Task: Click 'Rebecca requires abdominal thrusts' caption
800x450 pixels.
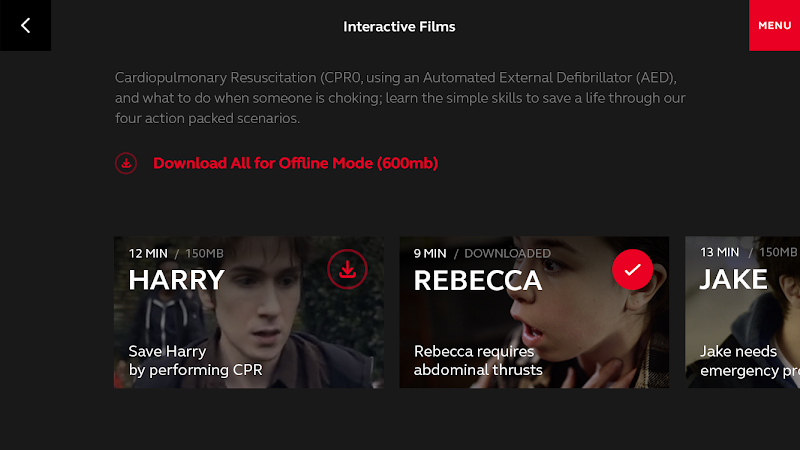Action: click(478, 361)
